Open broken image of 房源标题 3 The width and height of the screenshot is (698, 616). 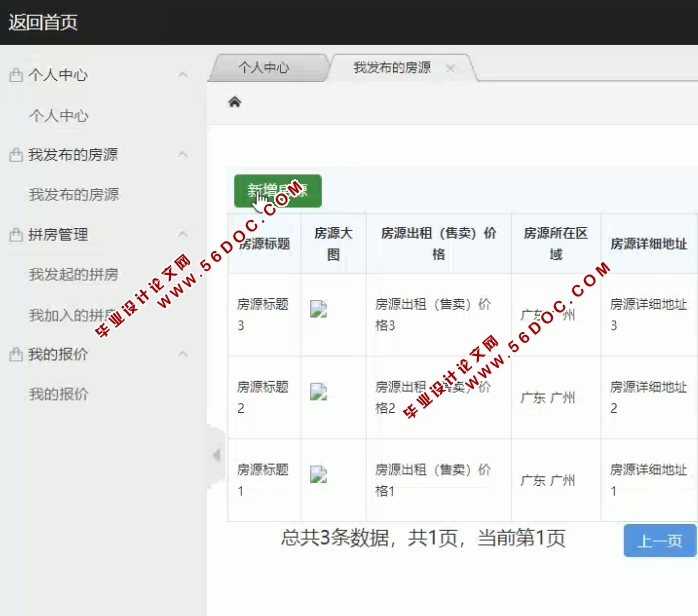click(318, 309)
